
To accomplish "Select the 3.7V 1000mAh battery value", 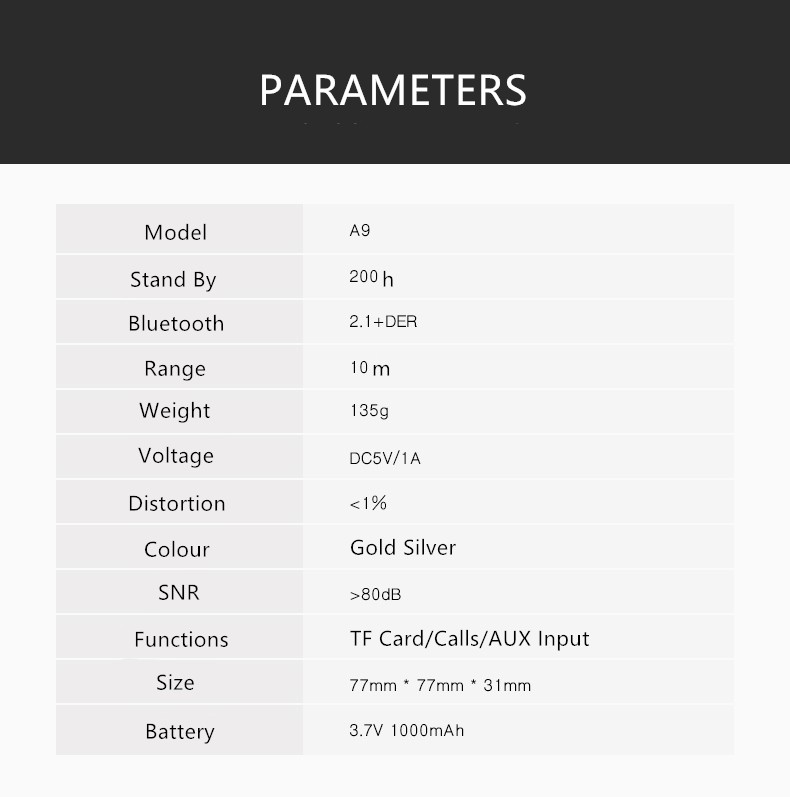I will coord(406,730).
